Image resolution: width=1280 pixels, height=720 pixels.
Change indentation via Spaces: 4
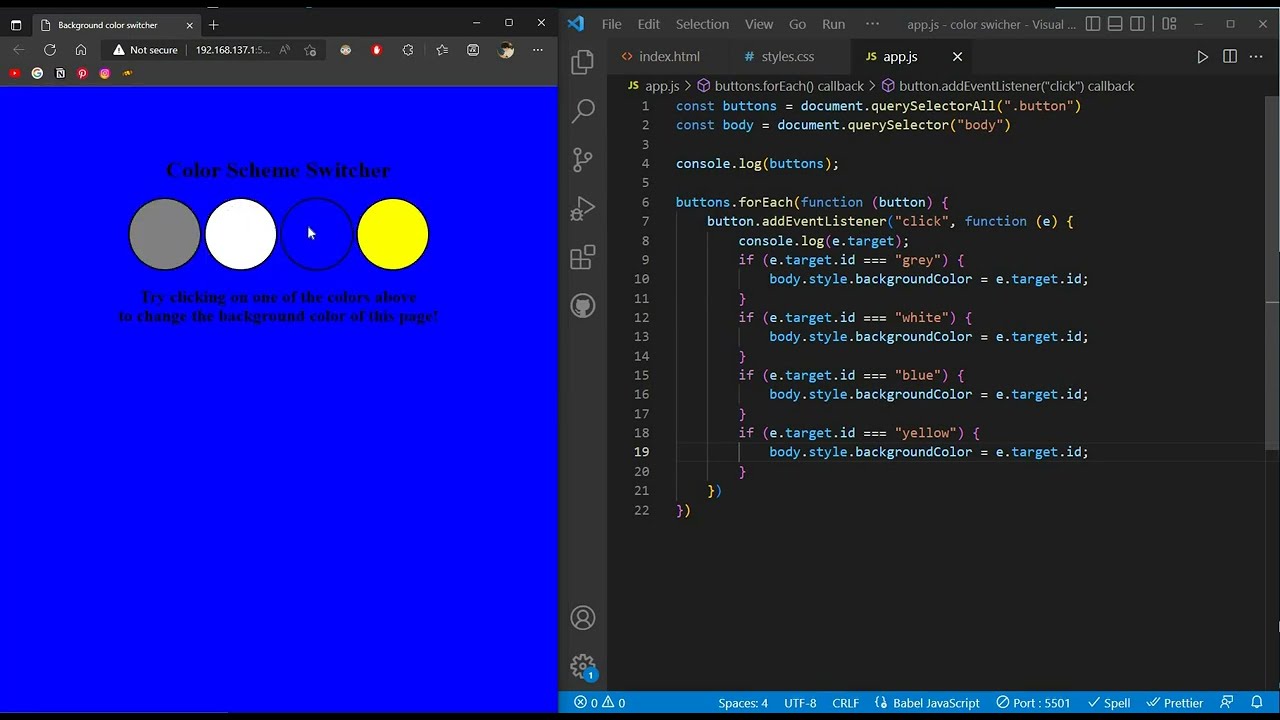coord(743,703)
